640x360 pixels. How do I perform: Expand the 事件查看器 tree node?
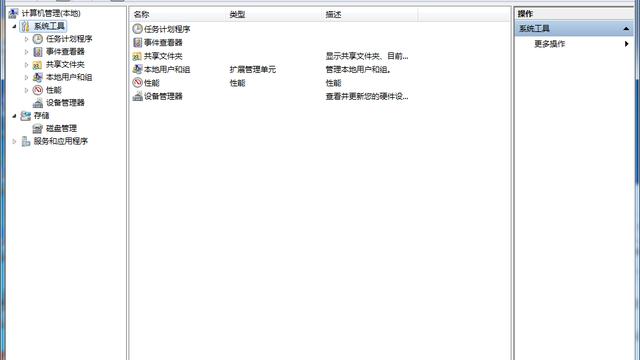pos(27,52)
